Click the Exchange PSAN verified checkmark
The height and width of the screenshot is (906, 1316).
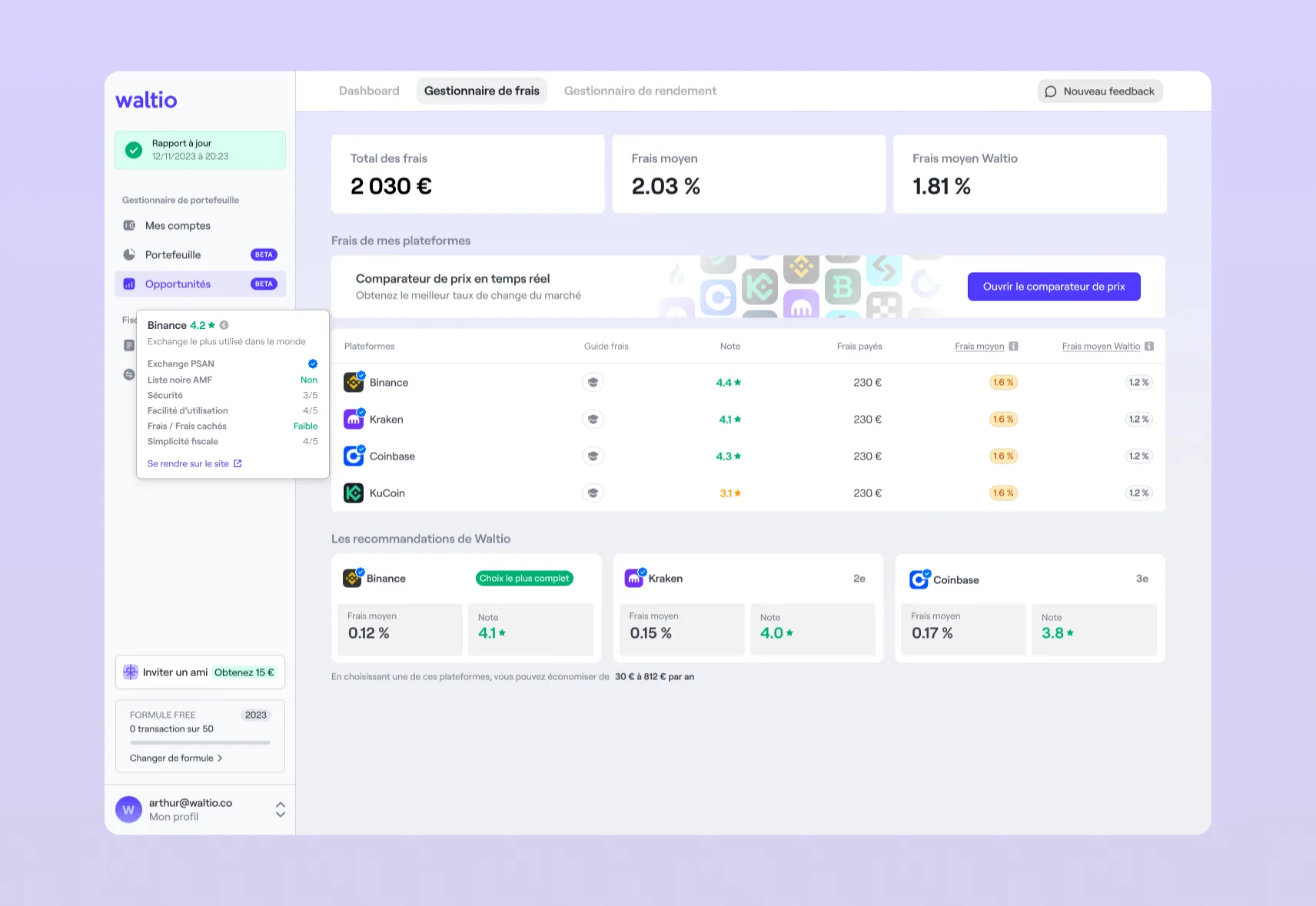click(x=313, y=364)
